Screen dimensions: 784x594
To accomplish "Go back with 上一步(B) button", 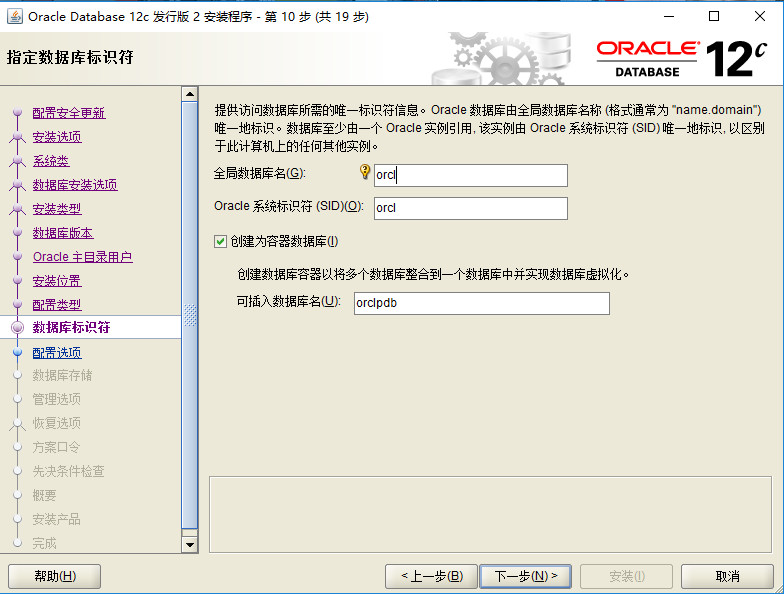I will [432, 576].
